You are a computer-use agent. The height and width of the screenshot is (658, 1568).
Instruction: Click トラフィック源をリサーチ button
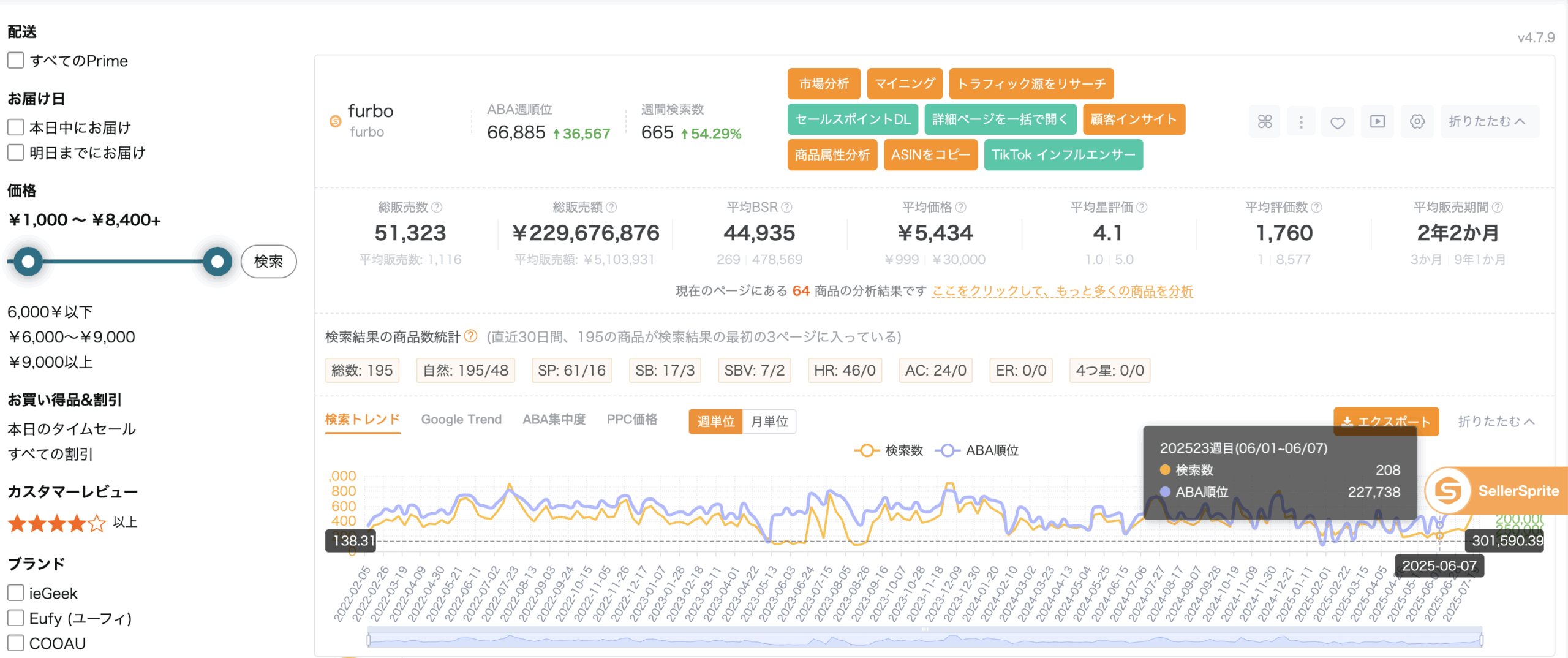point(1031,83)
